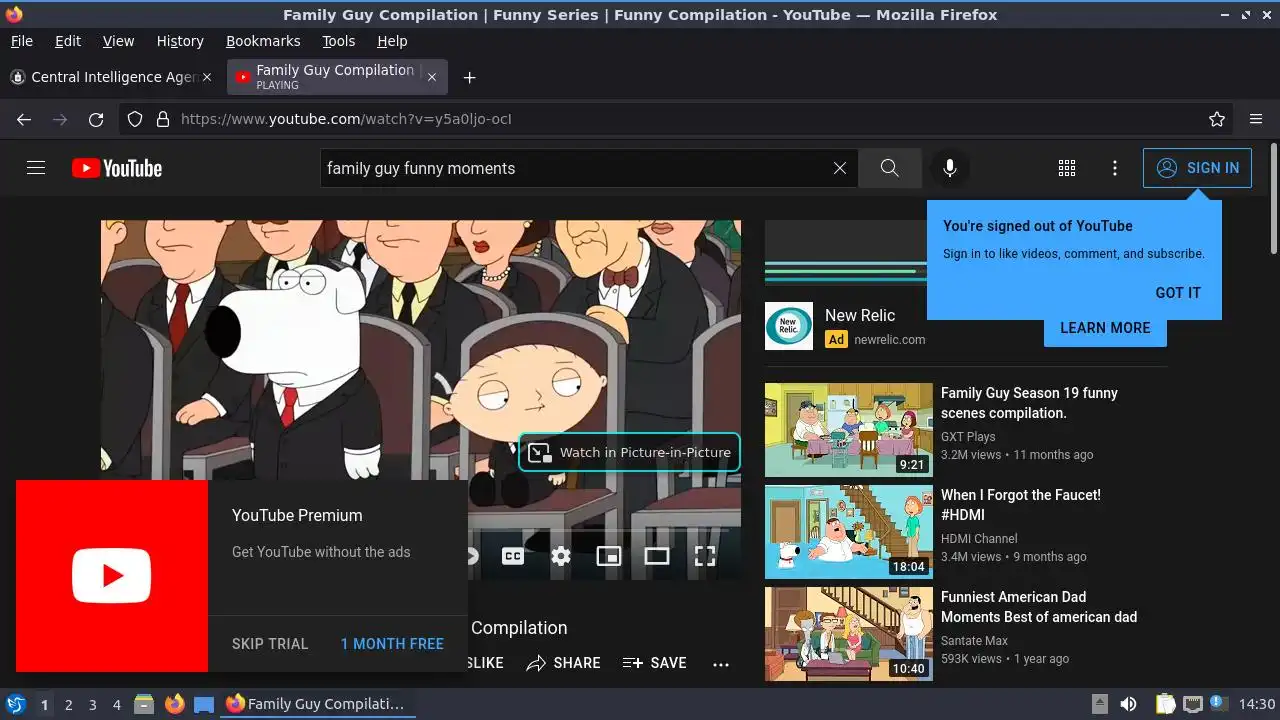The image size is (1280, 720).
Task: Bookmark this page with star
Action: click(1217, 119)
